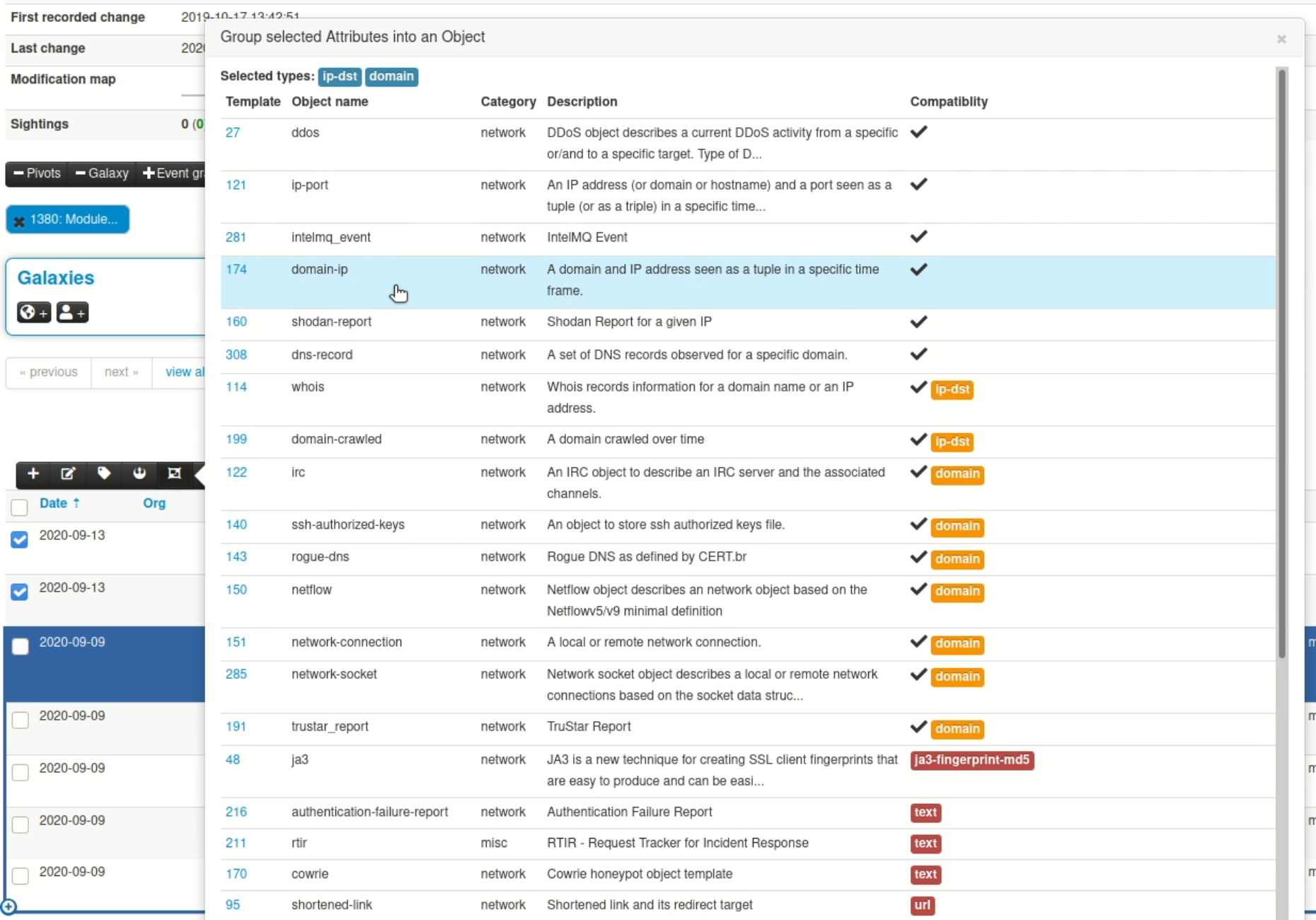Toggle the select-all checkbox beside Date
The width and height of the screenshot is (1316, 920).
pos(19,507)
